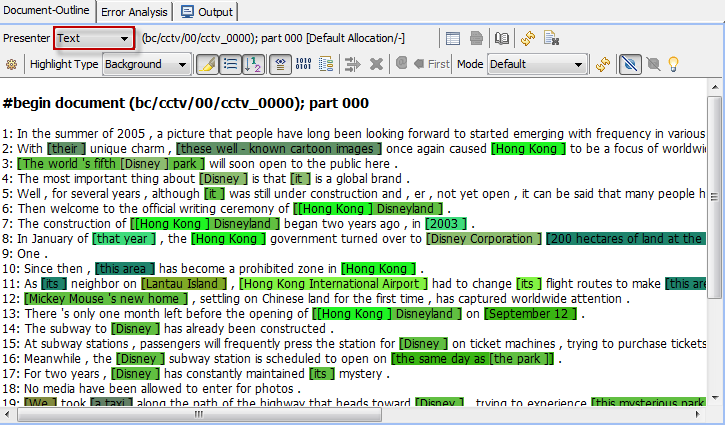Click the gray X delete icon
Viewport: 725px width, 425px height.
tap(376, 64)
